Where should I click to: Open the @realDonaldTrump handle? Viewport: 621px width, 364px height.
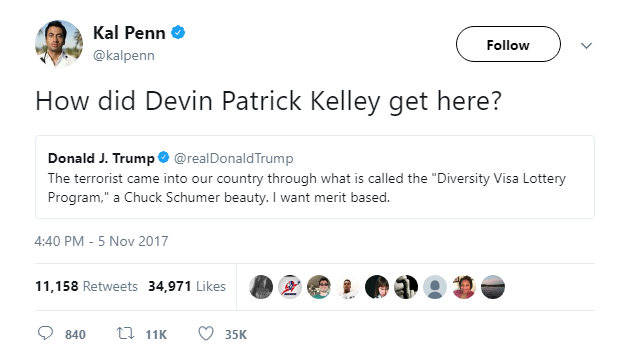pos(234,158)
